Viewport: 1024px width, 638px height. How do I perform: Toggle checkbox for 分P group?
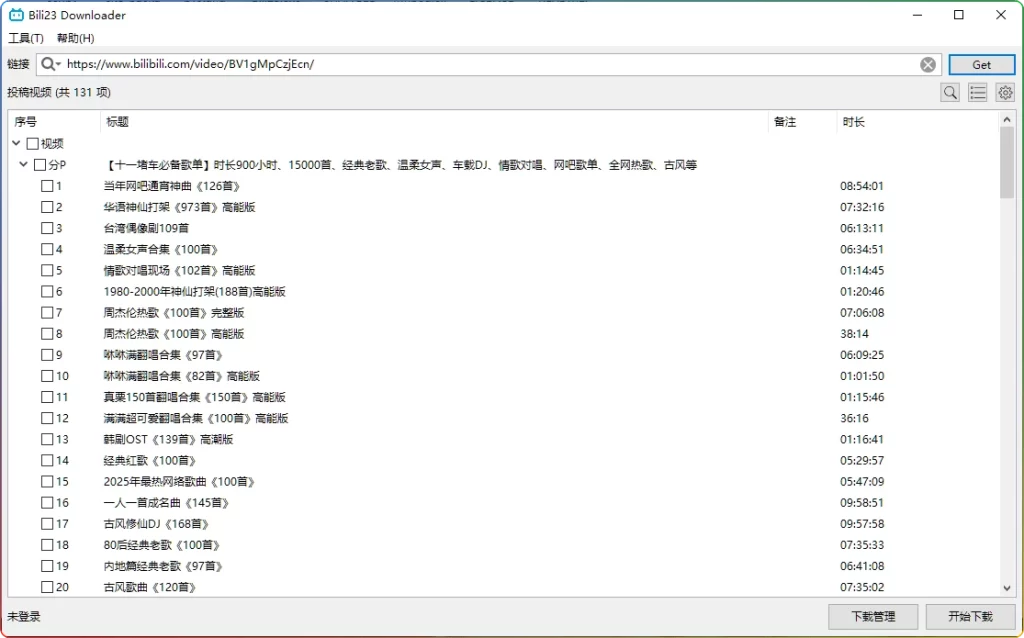(x=40, y=165)
